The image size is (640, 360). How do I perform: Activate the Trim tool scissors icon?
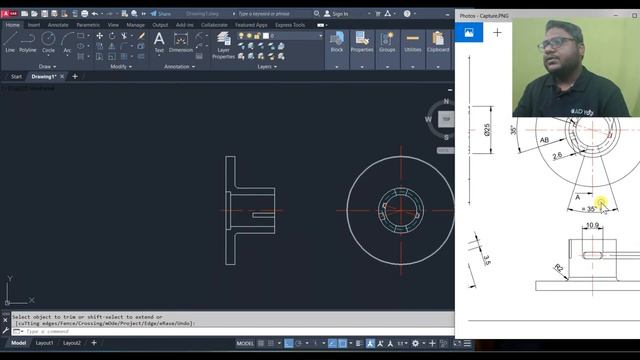point(124,36)
